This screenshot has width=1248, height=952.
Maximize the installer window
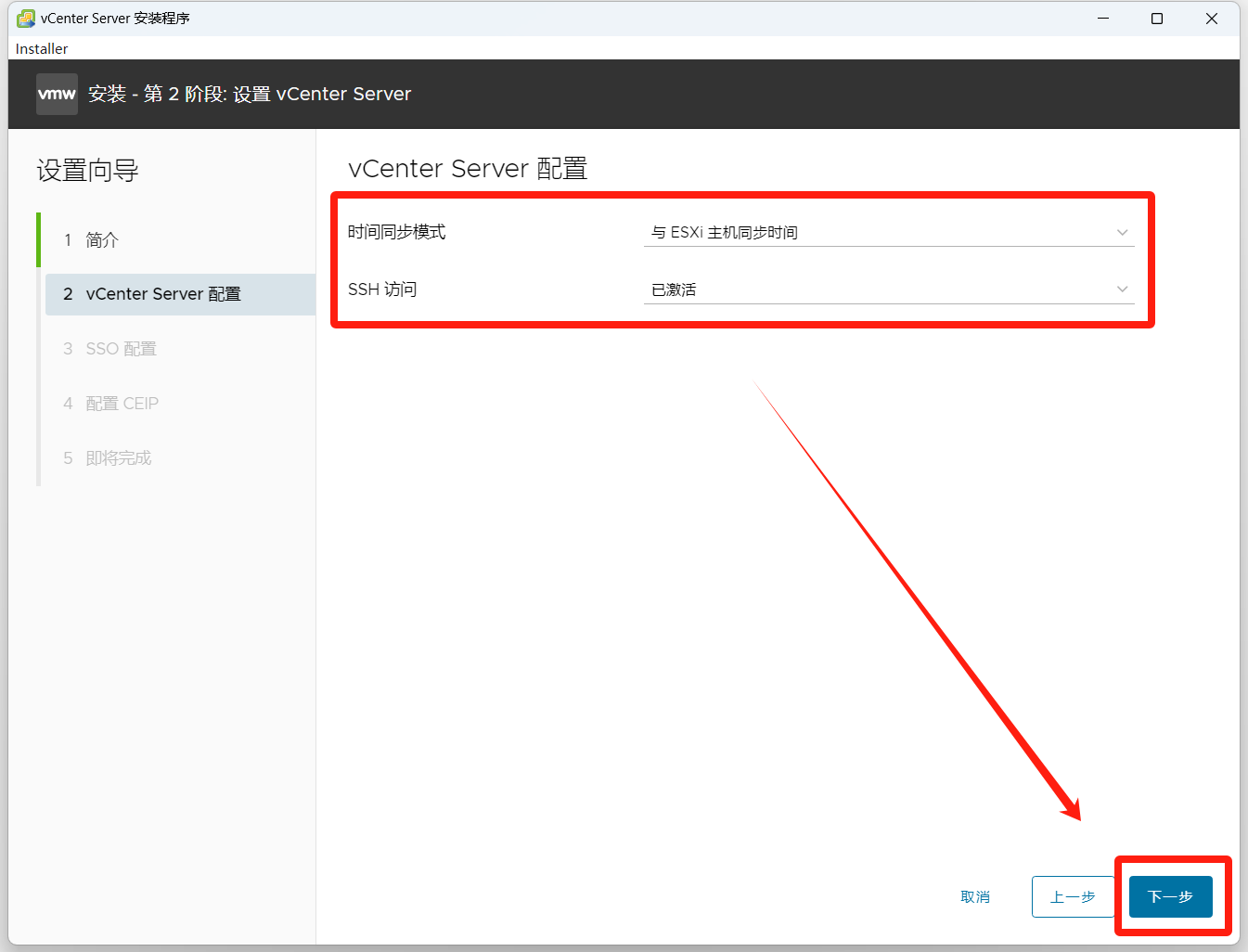(1157, 19)
